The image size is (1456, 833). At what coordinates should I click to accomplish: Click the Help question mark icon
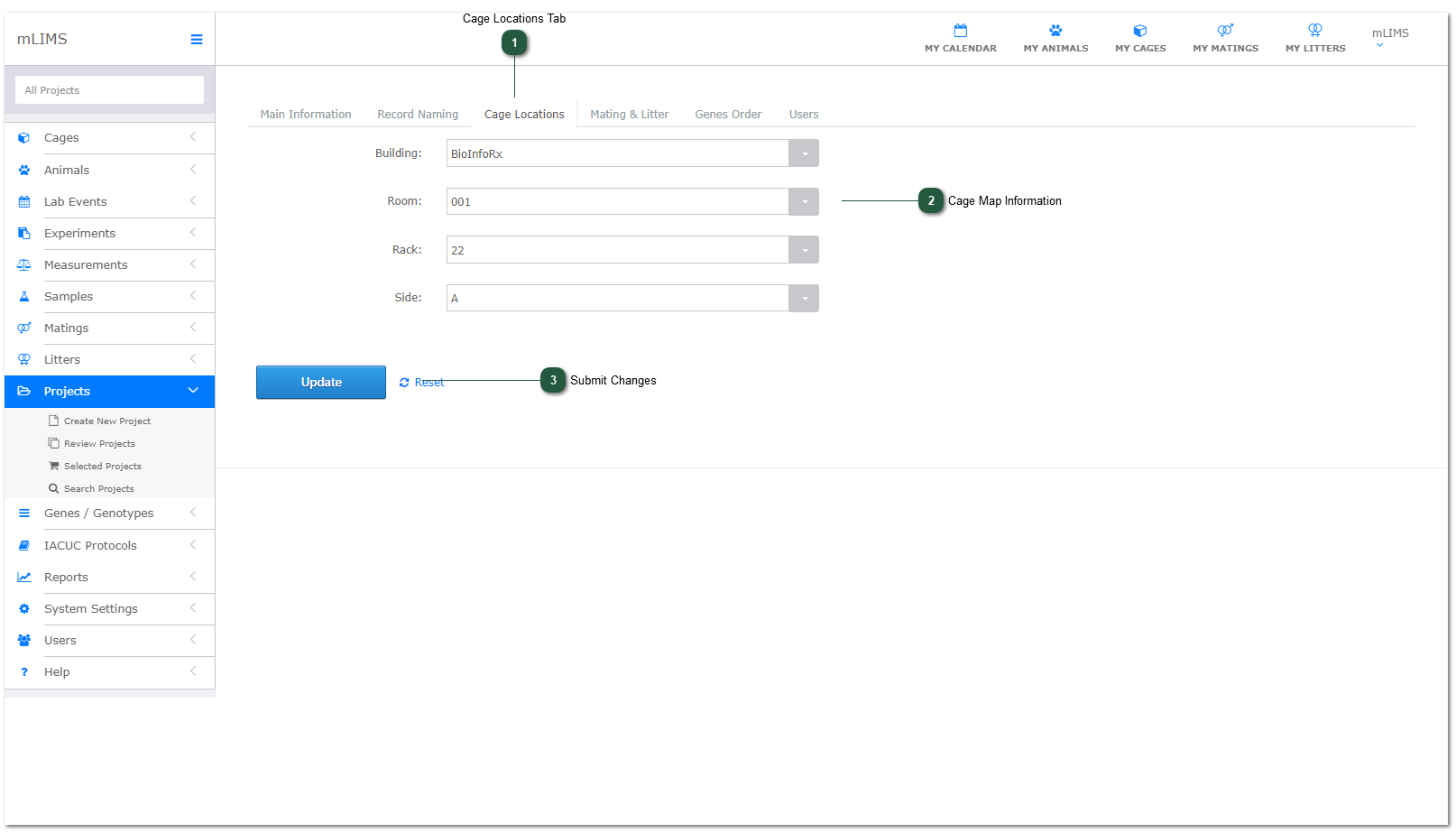tap(24, 671)
